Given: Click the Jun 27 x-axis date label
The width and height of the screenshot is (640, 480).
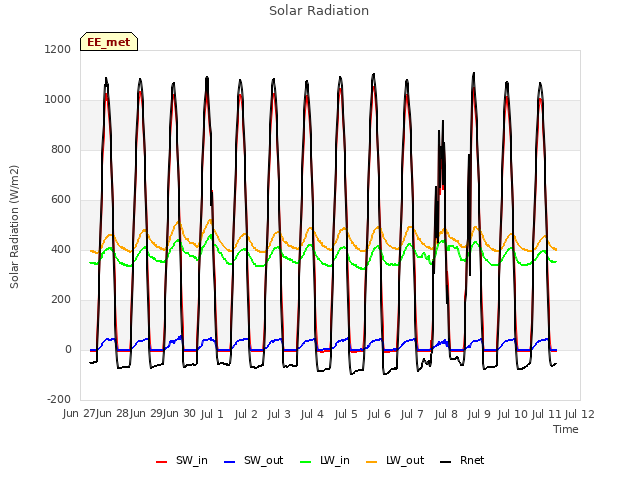Looking at the screenshot, I should 79,414.
